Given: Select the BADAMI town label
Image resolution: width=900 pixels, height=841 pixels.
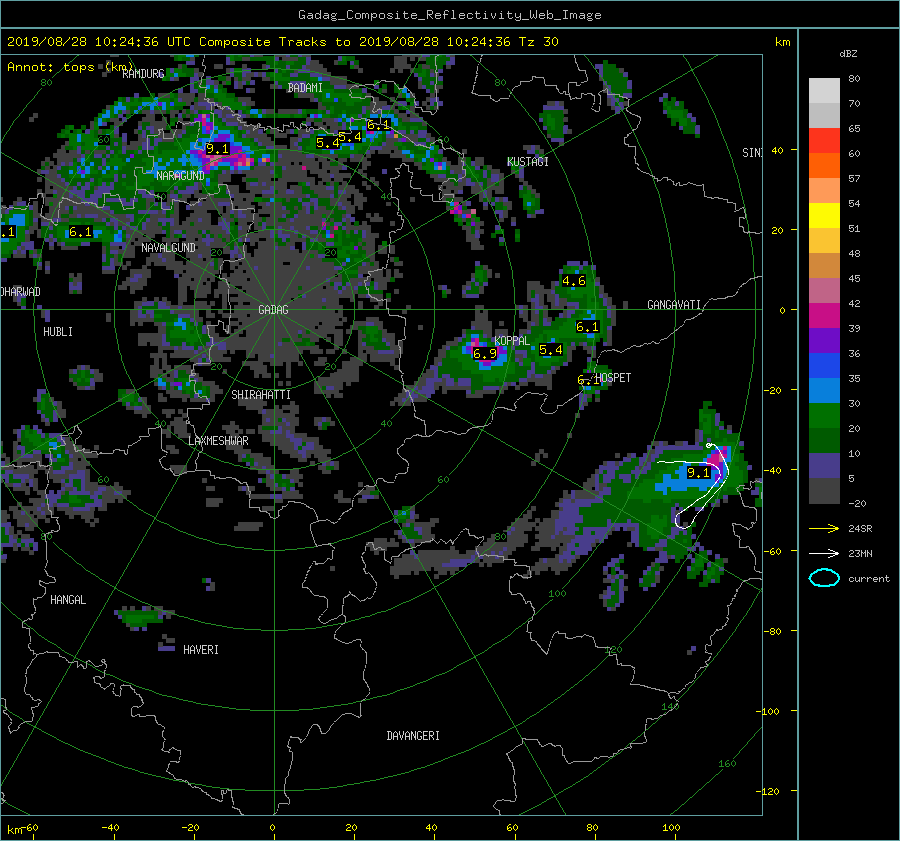Looking at the screenshot, I should tap(305, 88).
